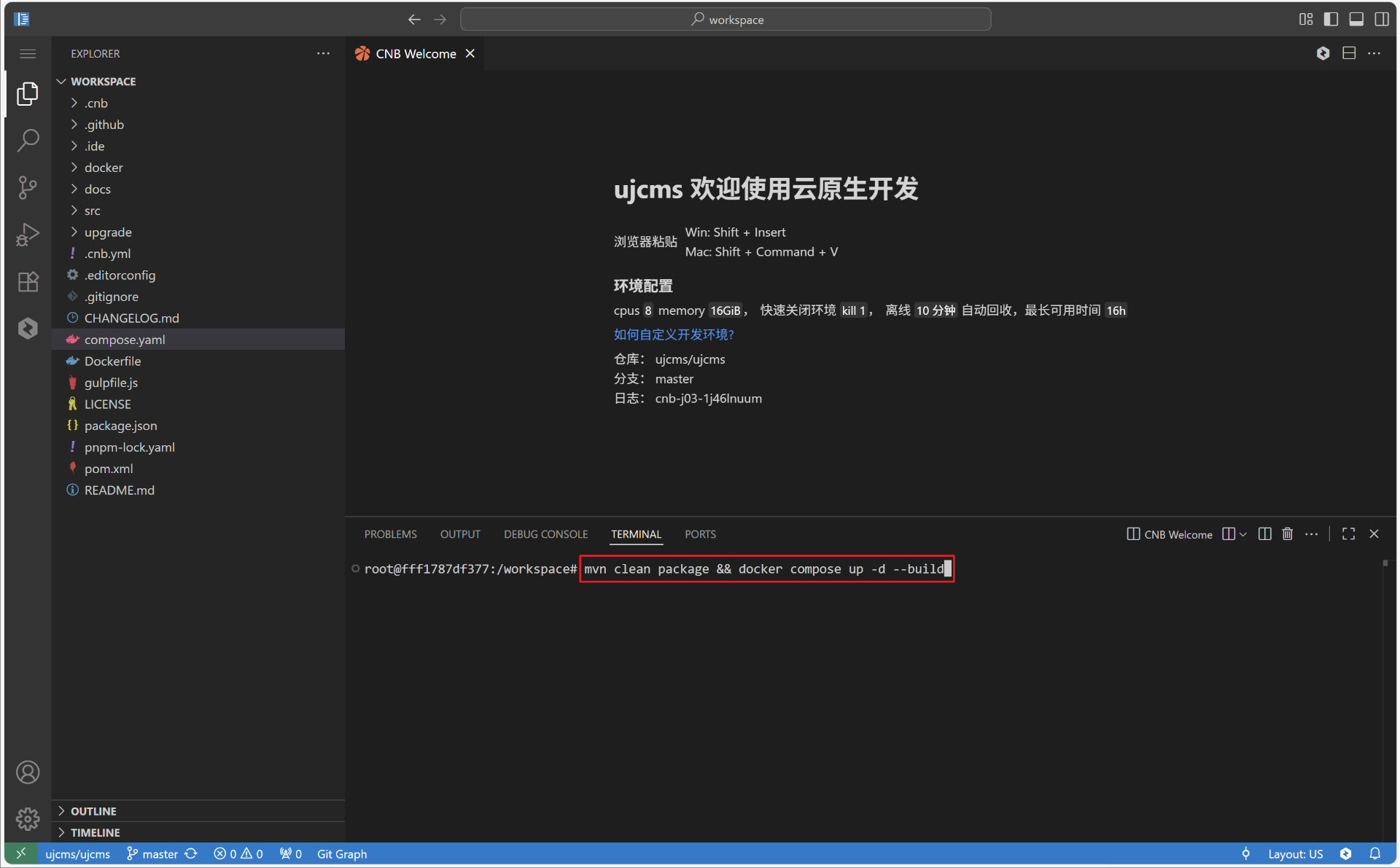The height and width of the screenshot is (868, 1400).
Task: Kill the terminal with trash icon
Action: (x=1288, y=534)
